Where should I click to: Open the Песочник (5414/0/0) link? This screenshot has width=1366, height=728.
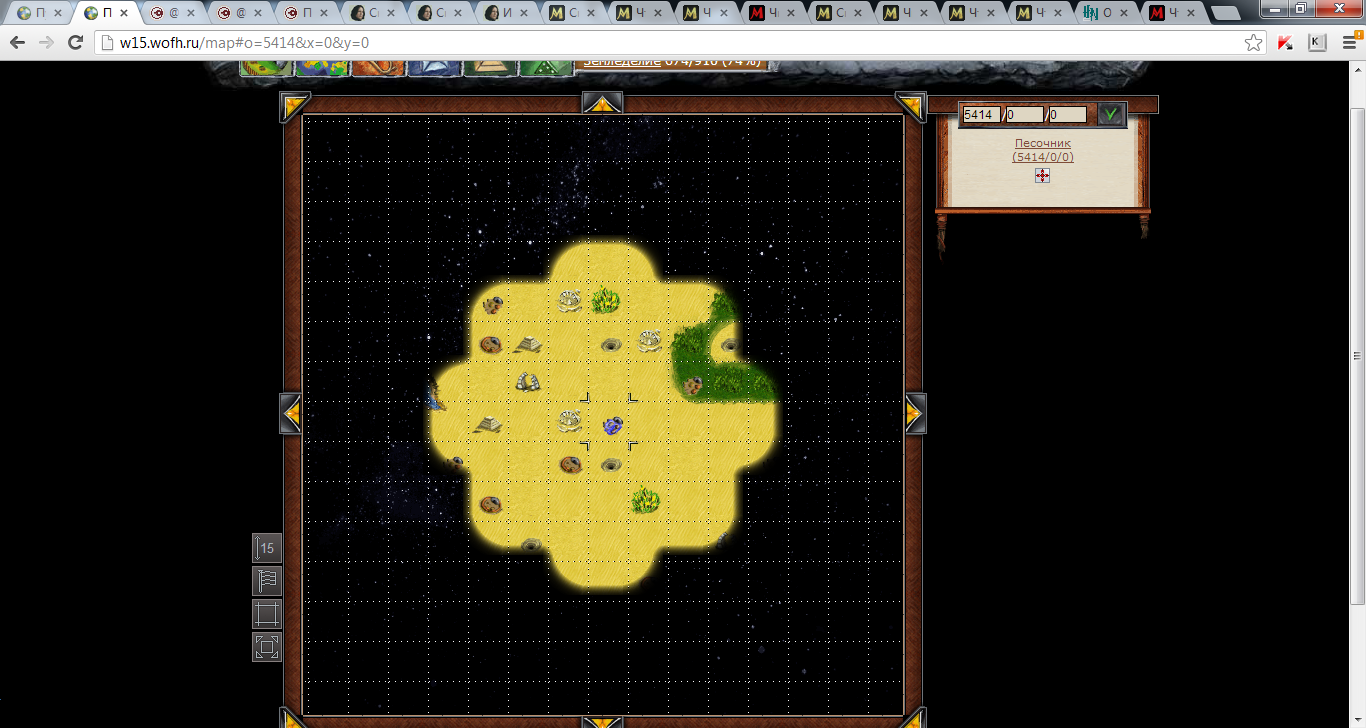(x=1043, y=150)
